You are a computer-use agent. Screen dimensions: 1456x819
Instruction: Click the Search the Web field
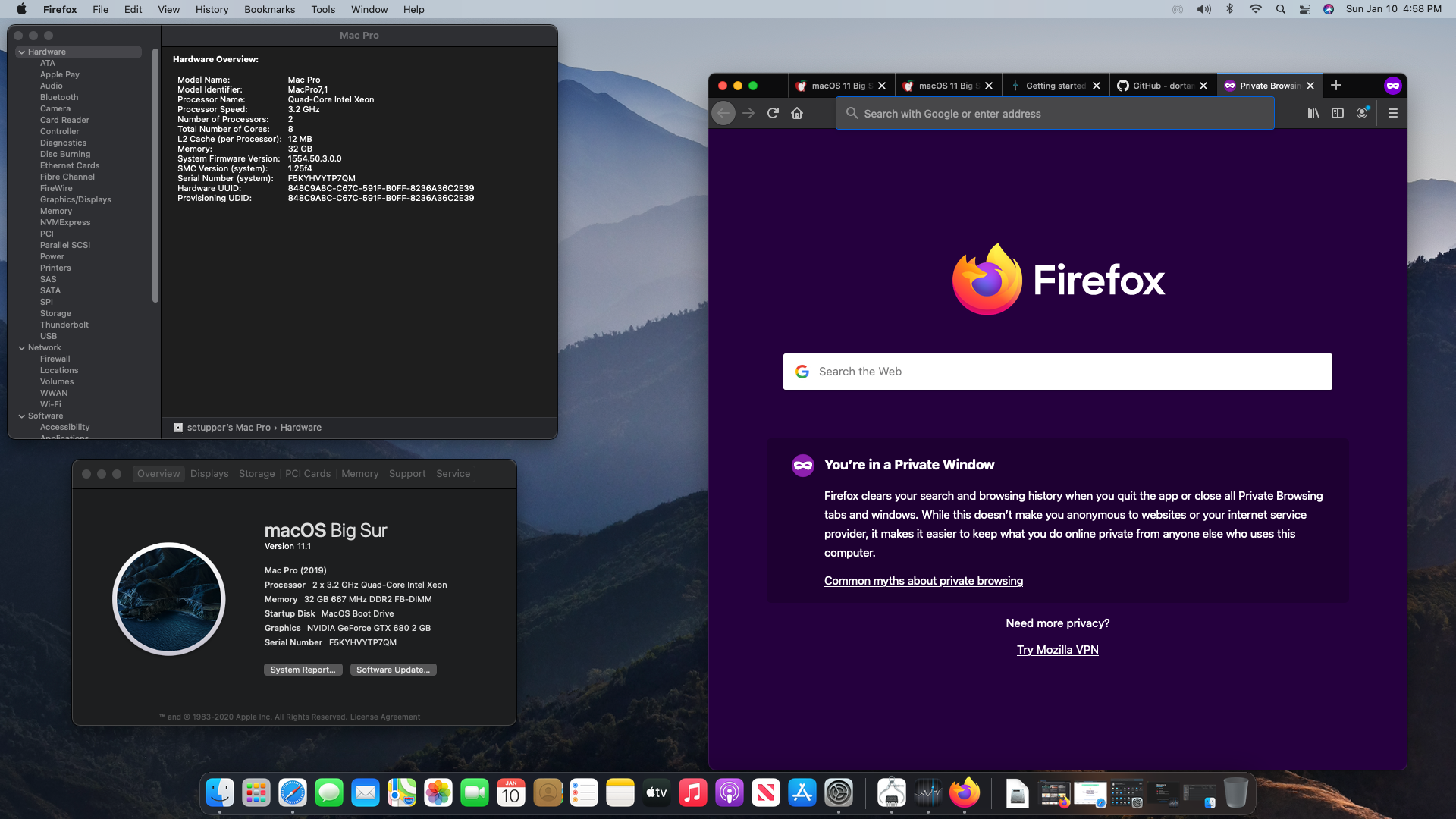pyautogui.click(x=1057, y=372)
